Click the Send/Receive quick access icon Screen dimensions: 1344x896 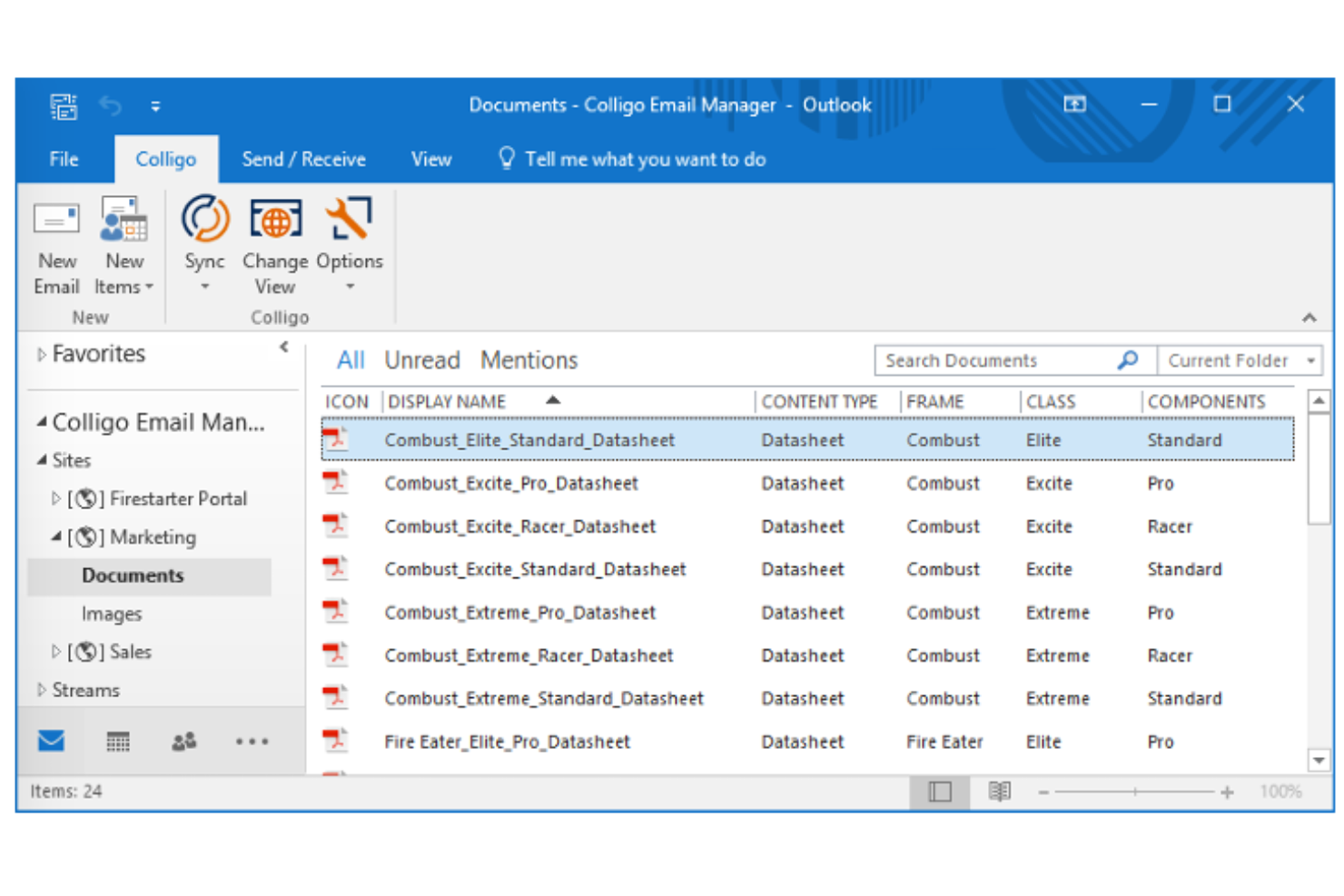pyautogui.click(x=64, y=106)
